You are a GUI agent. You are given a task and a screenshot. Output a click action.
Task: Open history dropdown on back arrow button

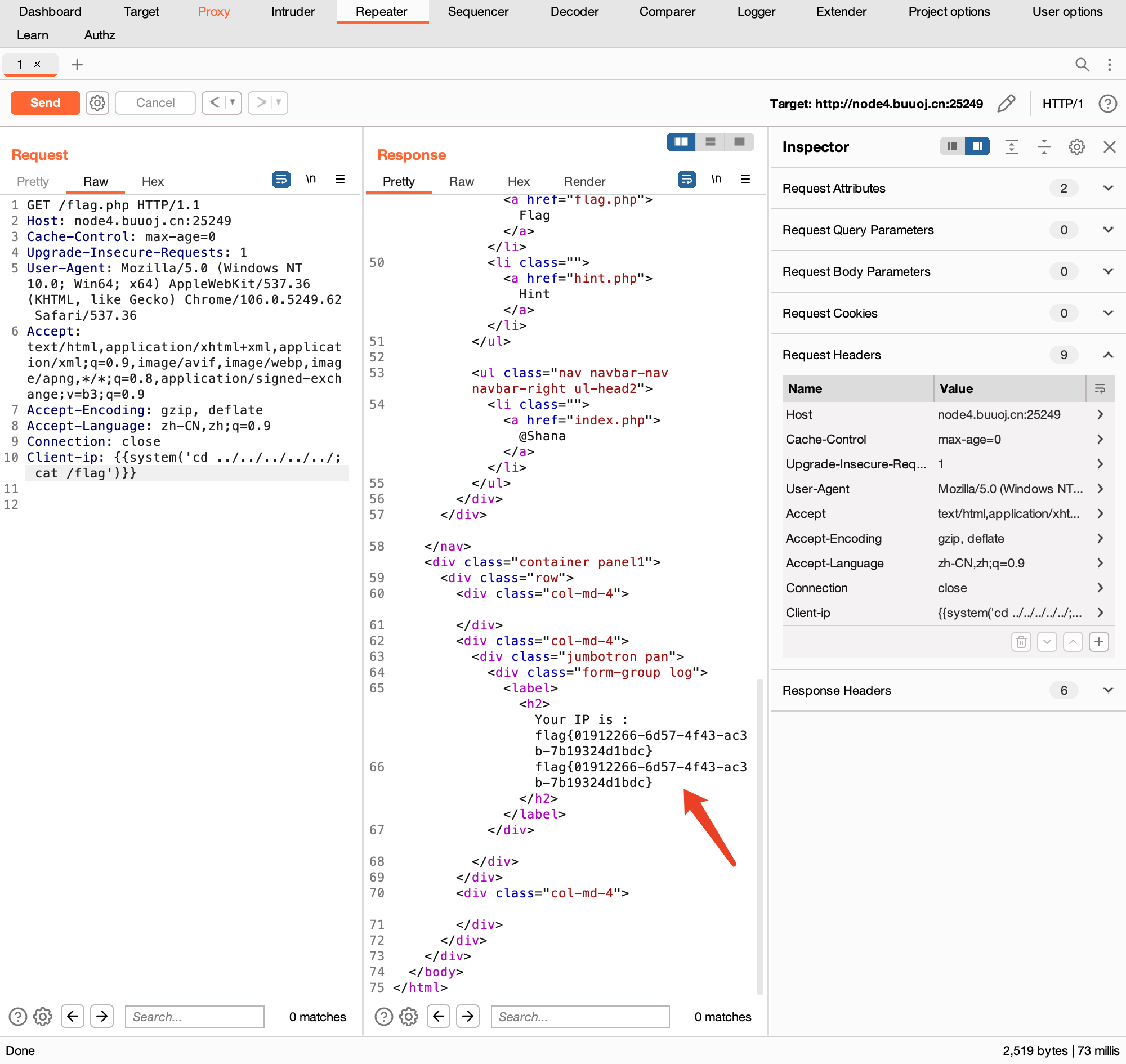233,102
